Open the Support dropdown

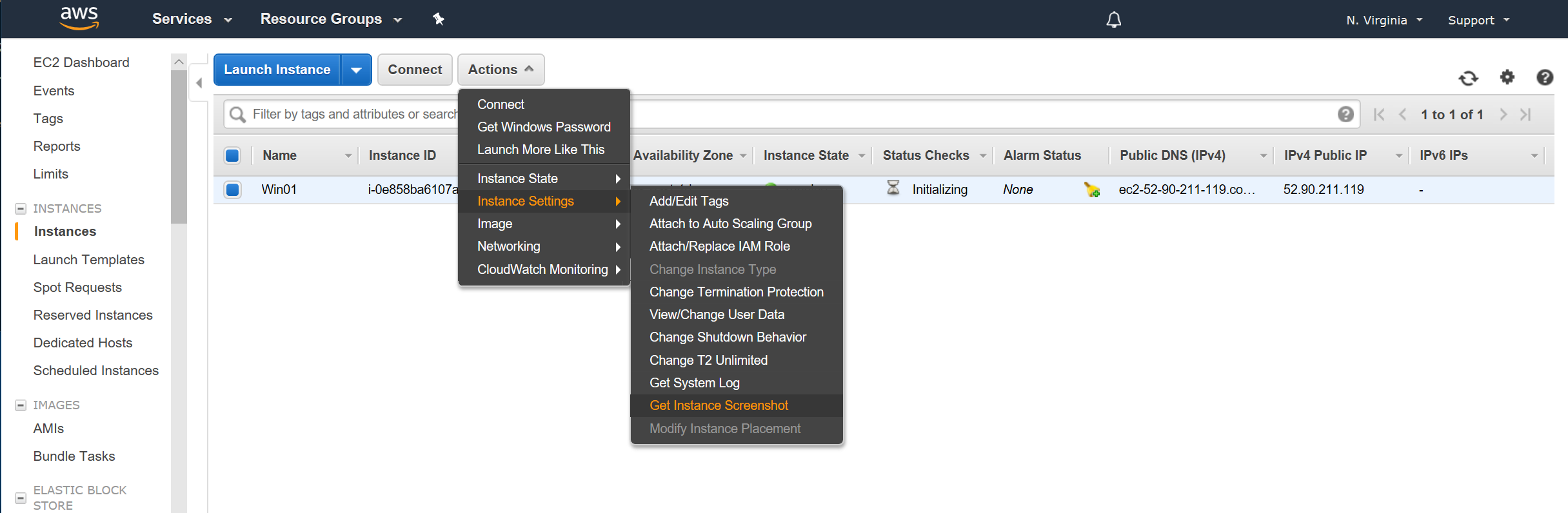(1478, 20)
